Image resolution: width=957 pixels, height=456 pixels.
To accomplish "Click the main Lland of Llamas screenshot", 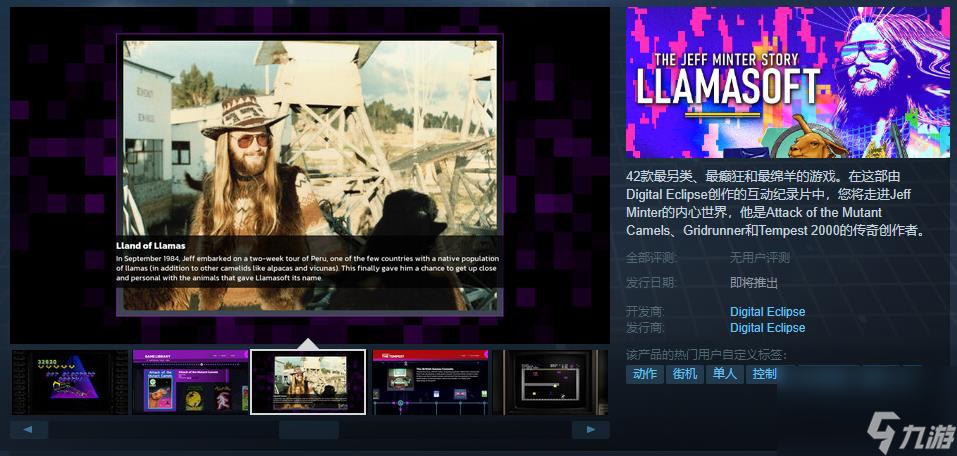I will click(x=309, y=175).
